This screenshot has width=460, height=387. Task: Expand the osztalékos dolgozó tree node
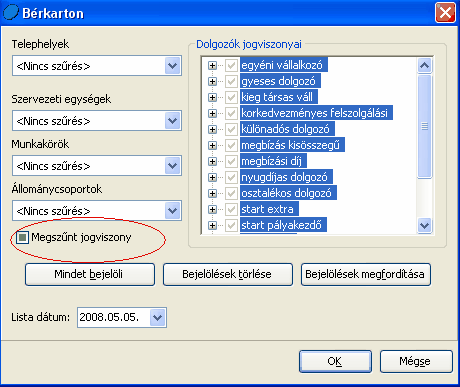(212, 193)
